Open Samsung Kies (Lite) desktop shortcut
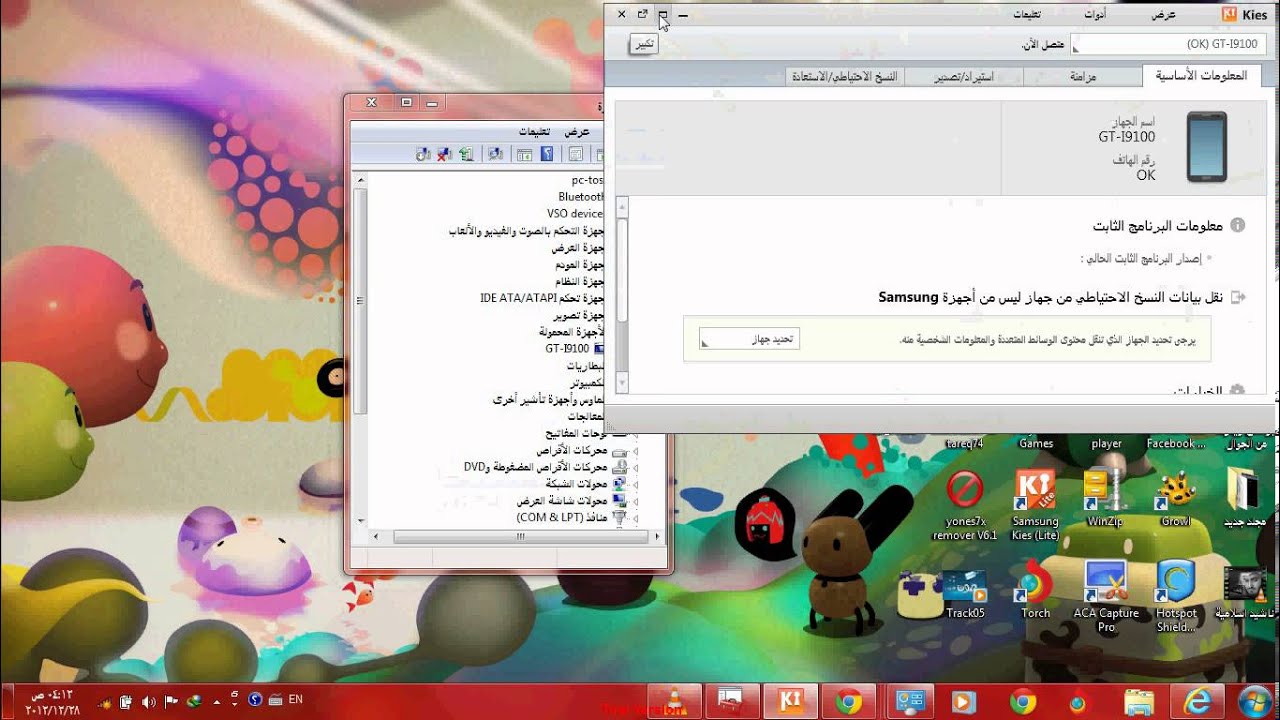This screenshot has width=1280, height=720. [x=1035, y=505]
